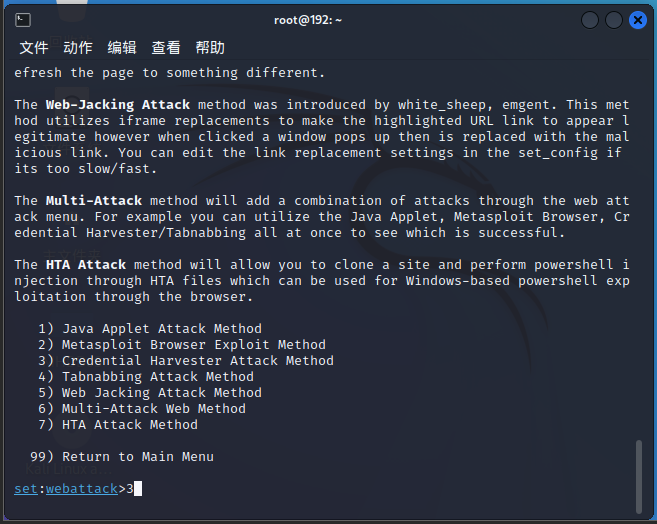This screenshot has height=524, width=657.
Task: Open the 文件 menu
Action: click(x=34, y=48)
